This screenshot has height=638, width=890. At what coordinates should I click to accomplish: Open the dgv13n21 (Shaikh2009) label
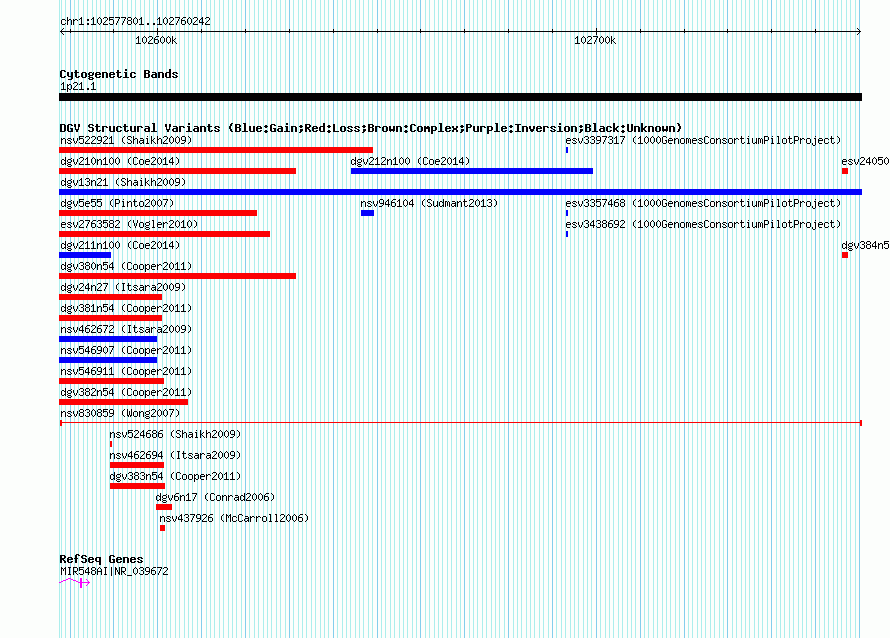pyautogui.click(x=123, y=182)
